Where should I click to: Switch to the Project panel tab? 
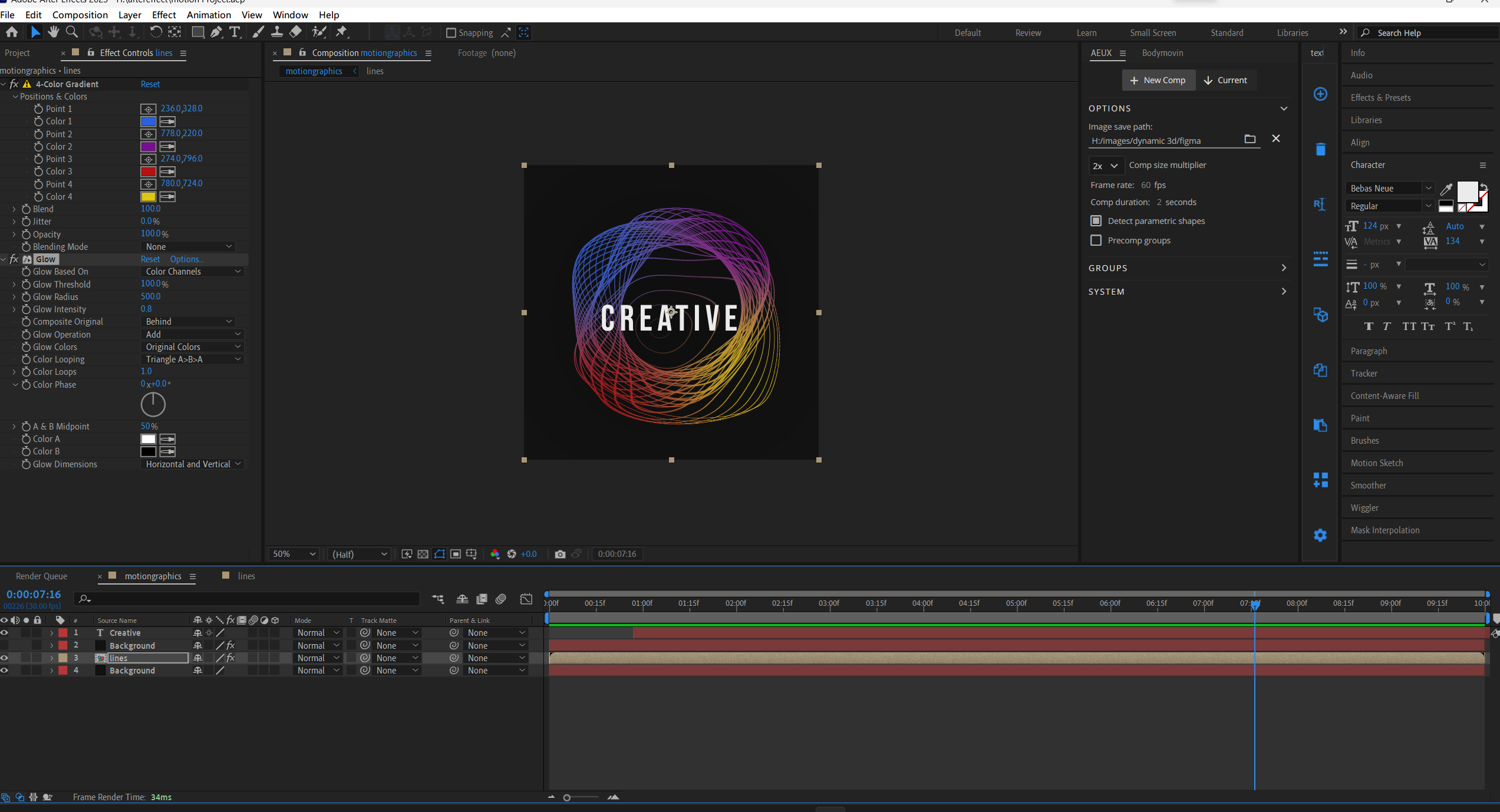coord(17,53)
